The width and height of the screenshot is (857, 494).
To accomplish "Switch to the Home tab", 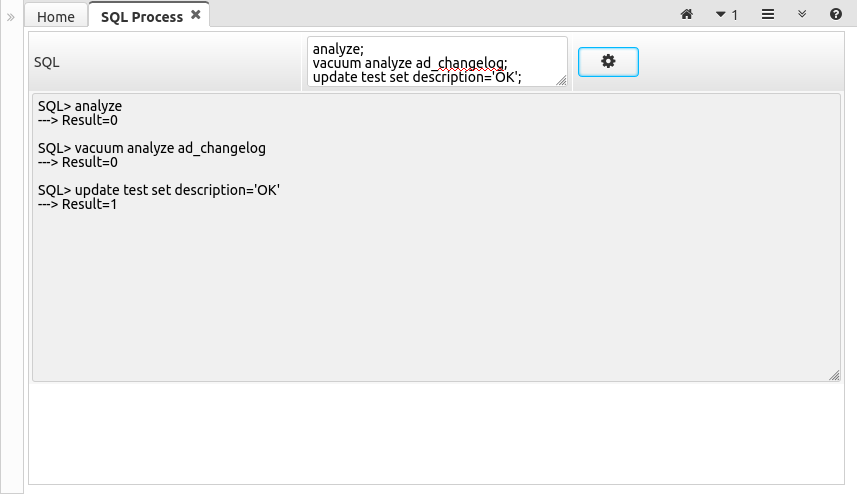I will click(x=56, y=17).
